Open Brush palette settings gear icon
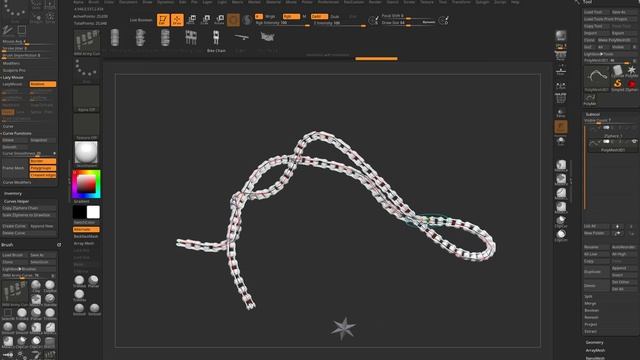 click(59, 245)
